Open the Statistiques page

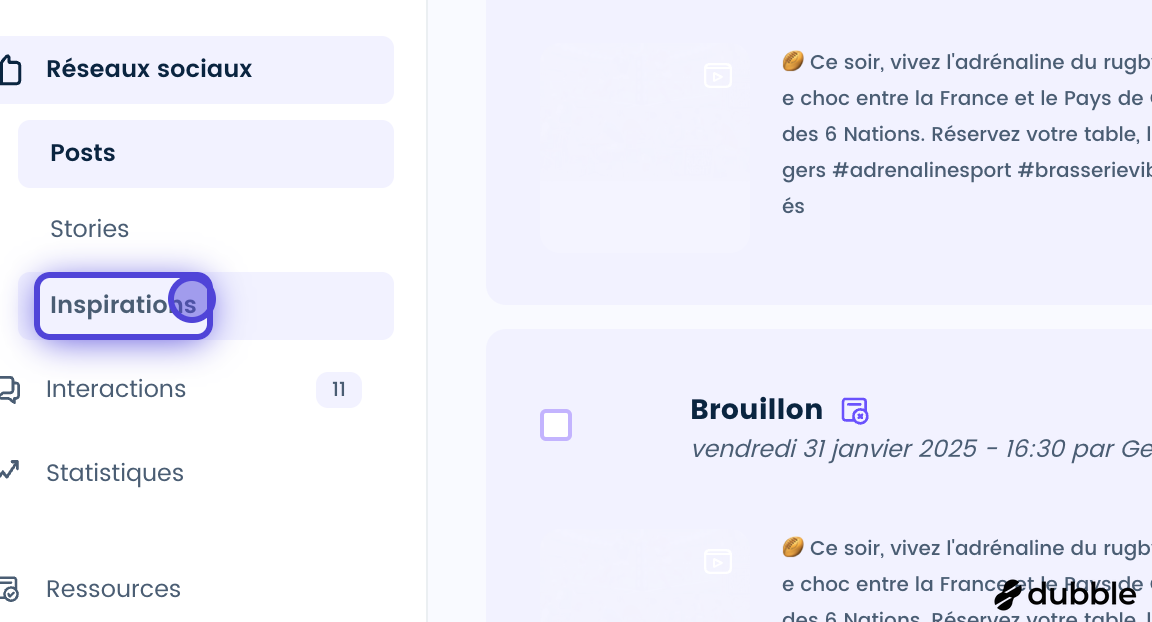(x=115, y=473)
